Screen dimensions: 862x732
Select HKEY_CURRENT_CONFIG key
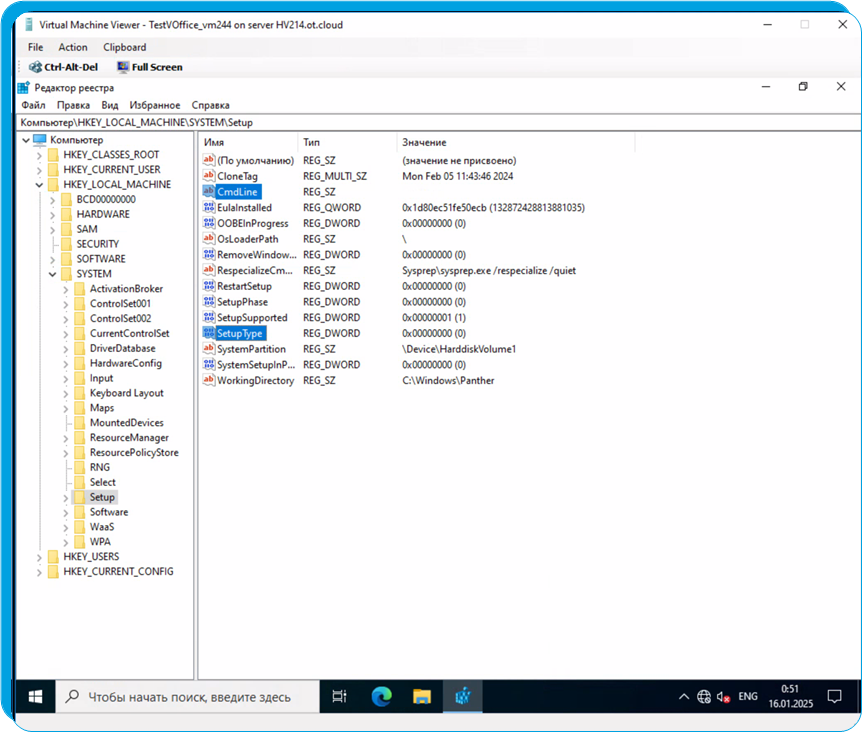point(118,572)
